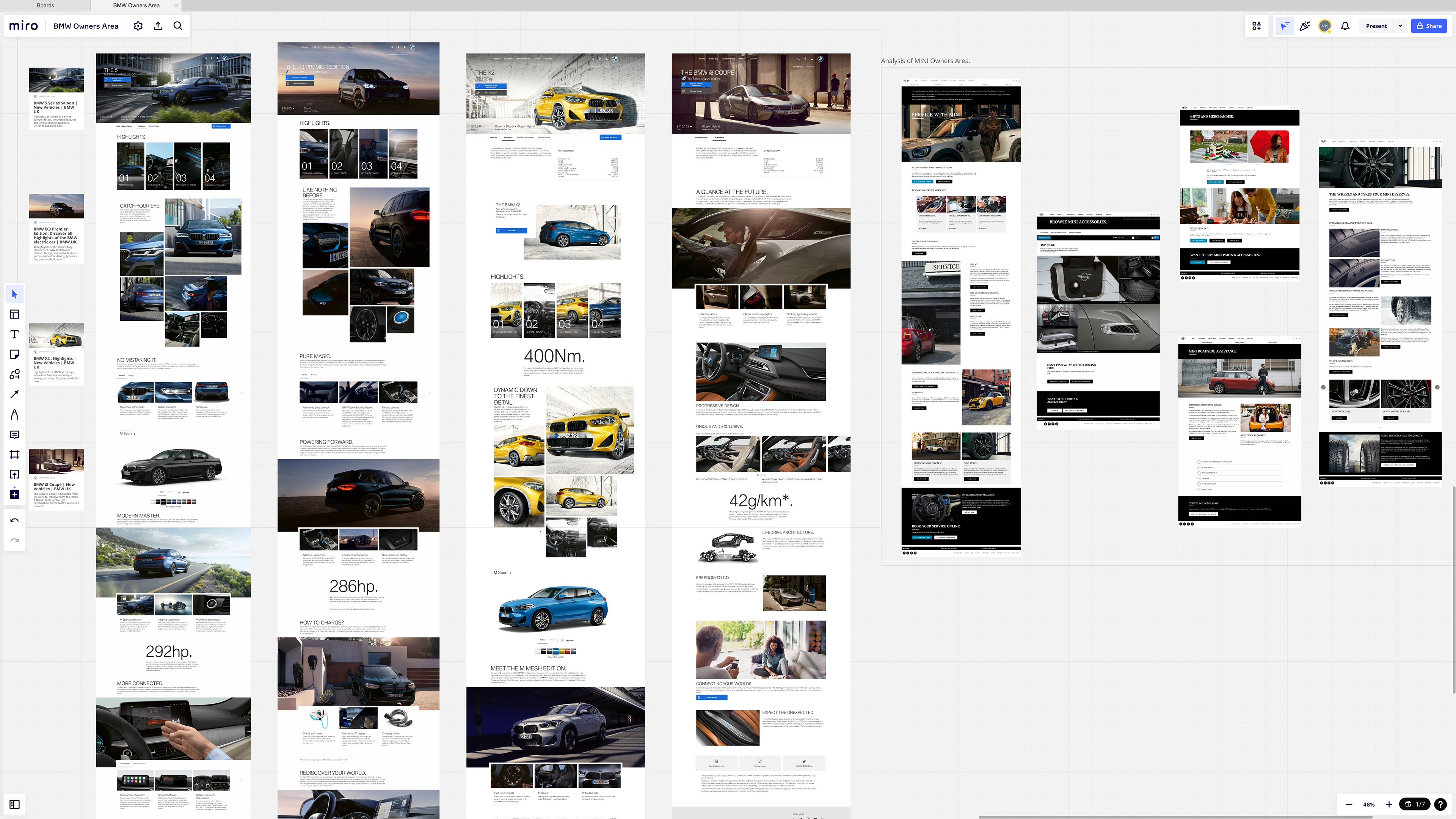Select the Text tool
Screen dimensions: 1456x819
(x=15, y=334)
